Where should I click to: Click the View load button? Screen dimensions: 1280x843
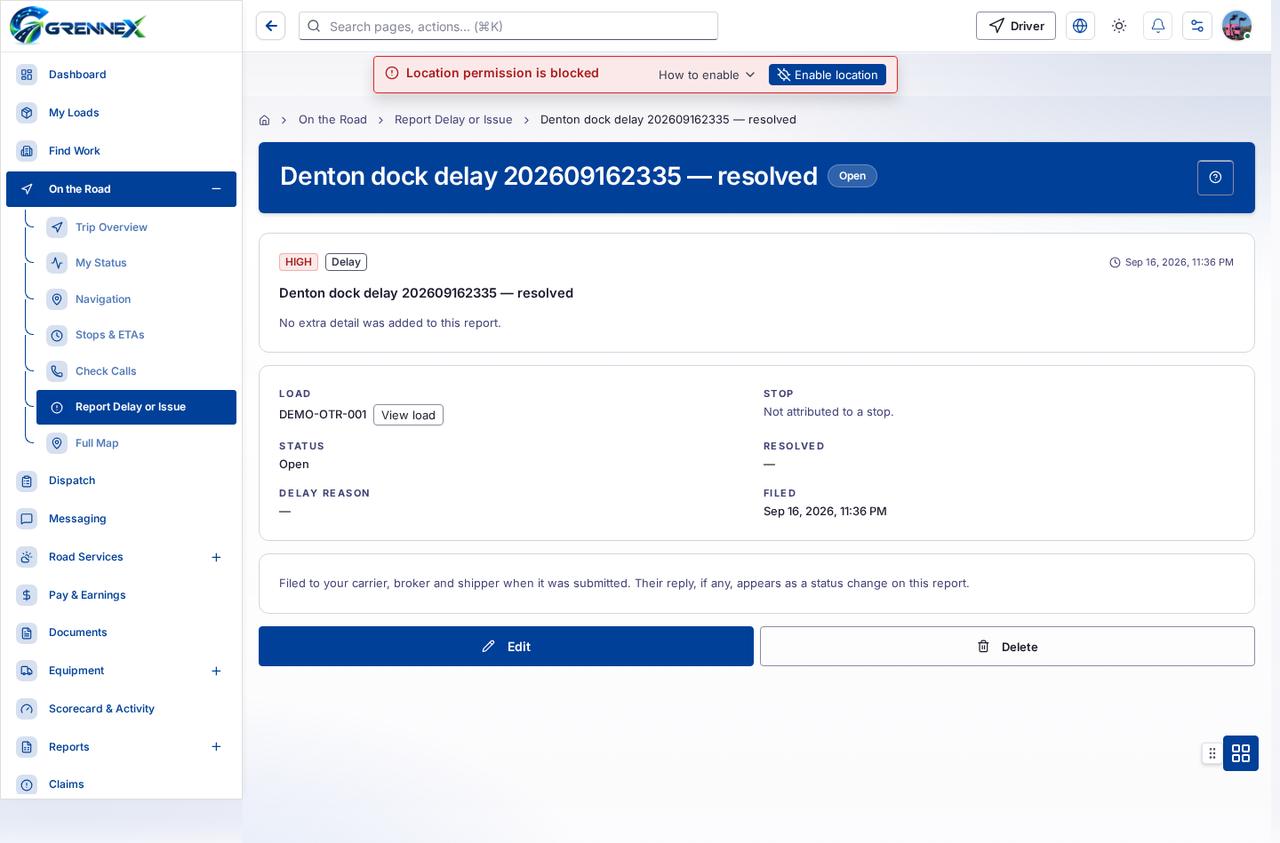pyautogui.click(x=408, y=415)
